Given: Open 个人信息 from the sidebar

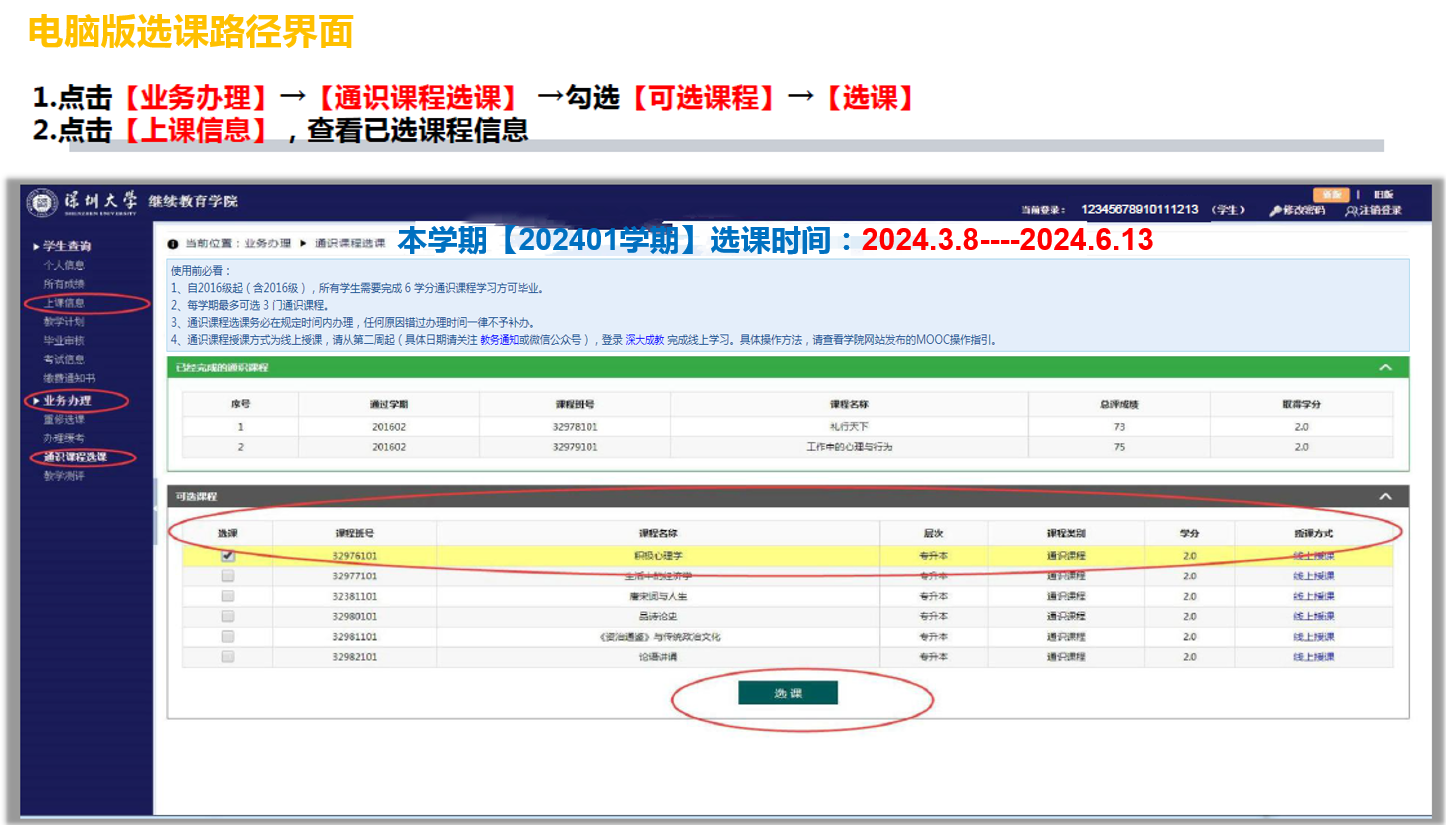Looking at the screenshot, I should [x=64, y=265].
